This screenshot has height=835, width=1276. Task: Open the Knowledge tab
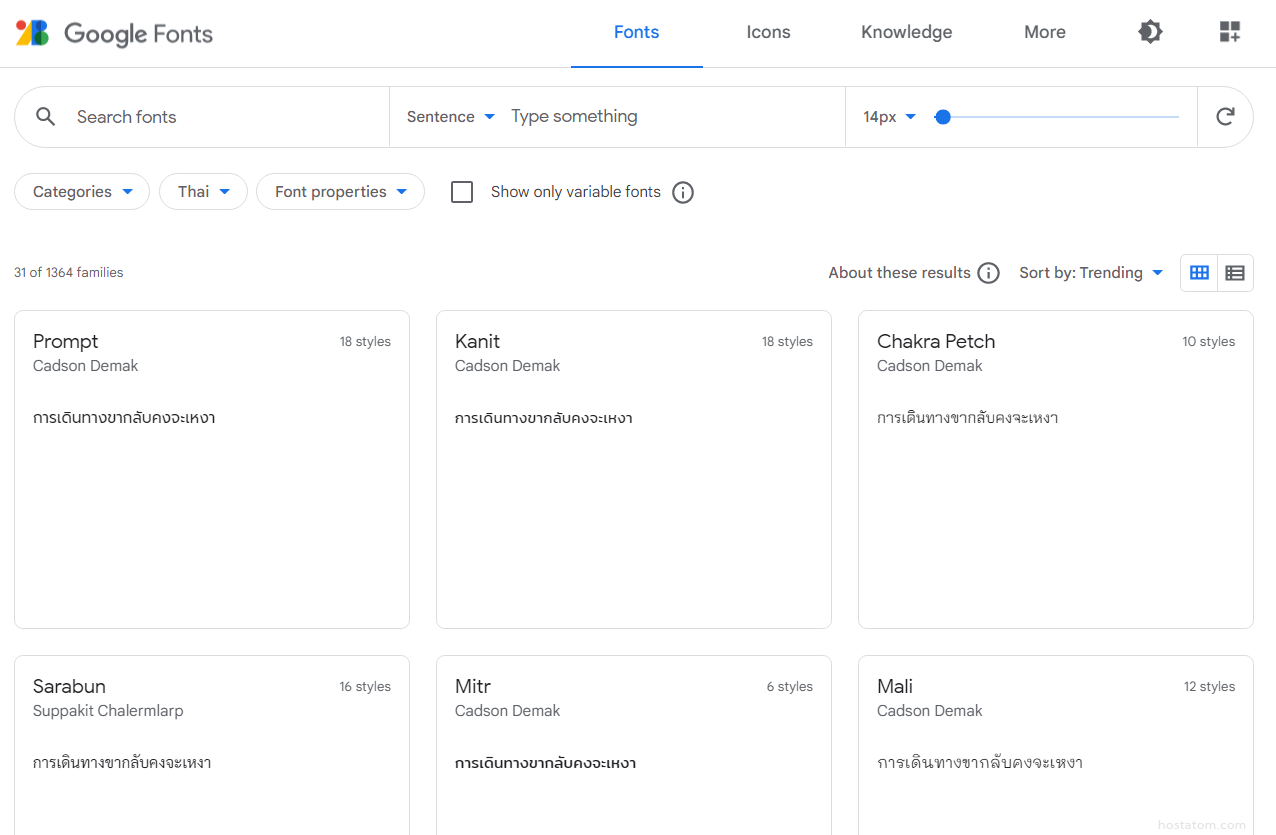(906, 32)
